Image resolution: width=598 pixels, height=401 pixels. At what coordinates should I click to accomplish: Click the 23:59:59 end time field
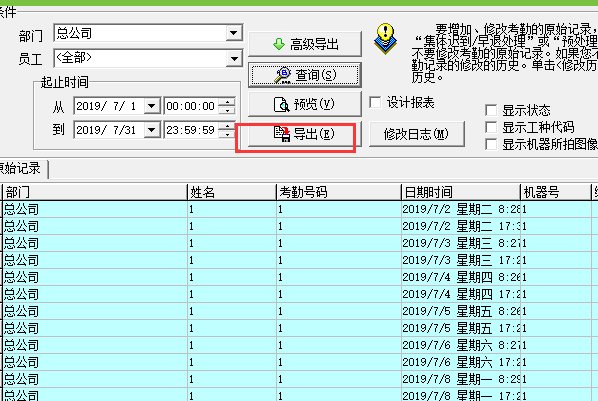(x=192, y=130)
